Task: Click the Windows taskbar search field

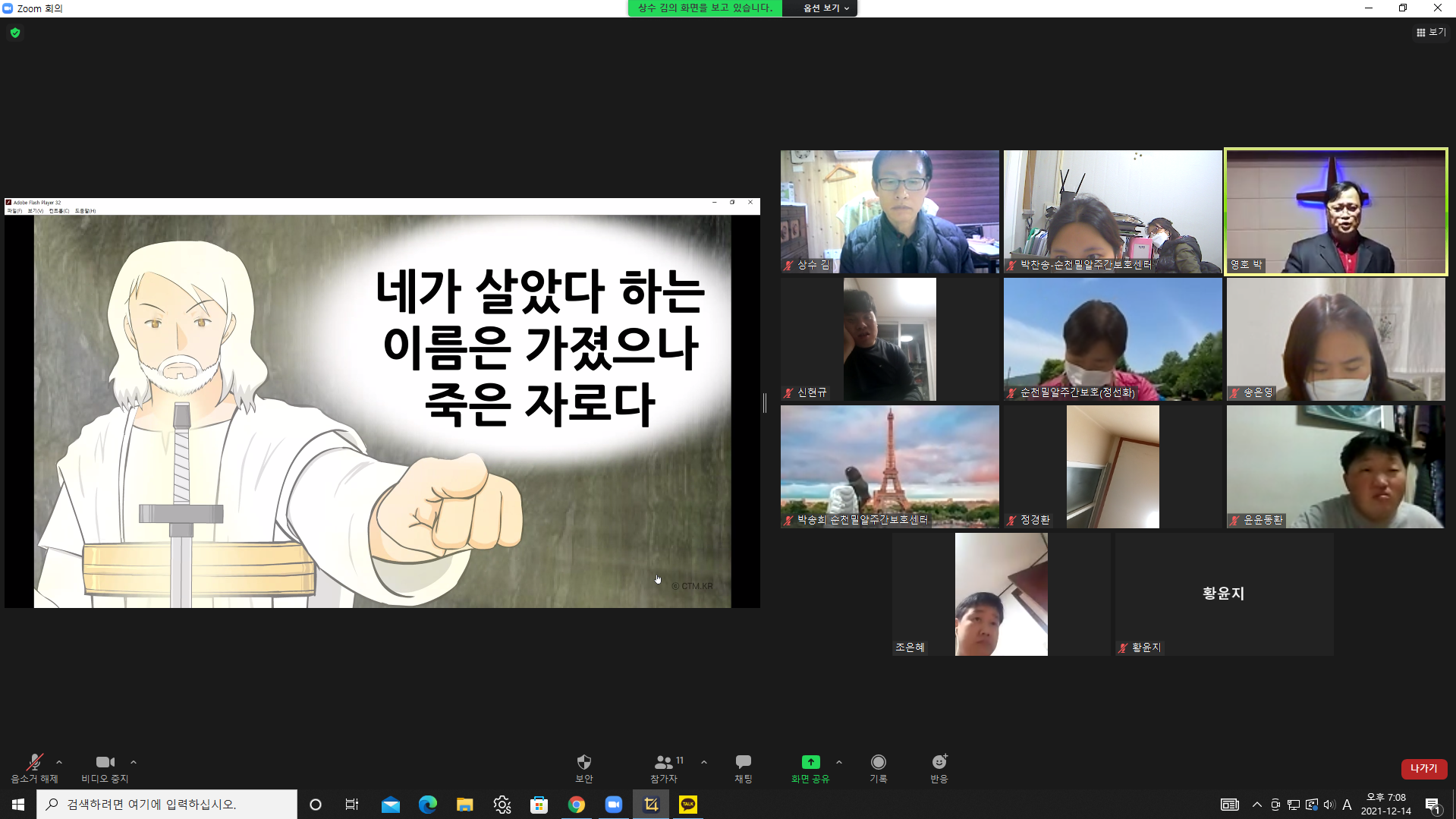Action: (167, 805)
